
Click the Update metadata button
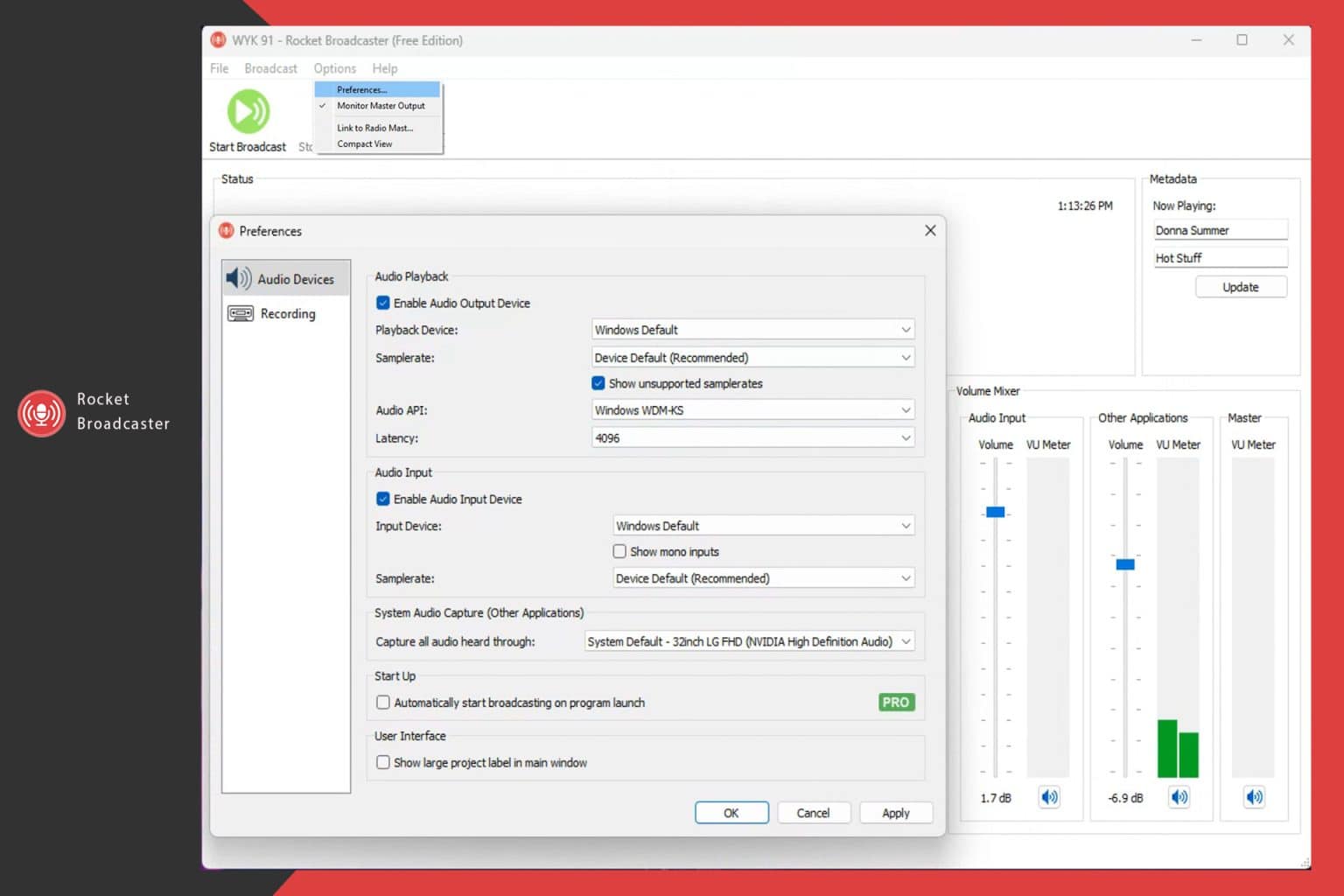click(x=1241, y=286)
